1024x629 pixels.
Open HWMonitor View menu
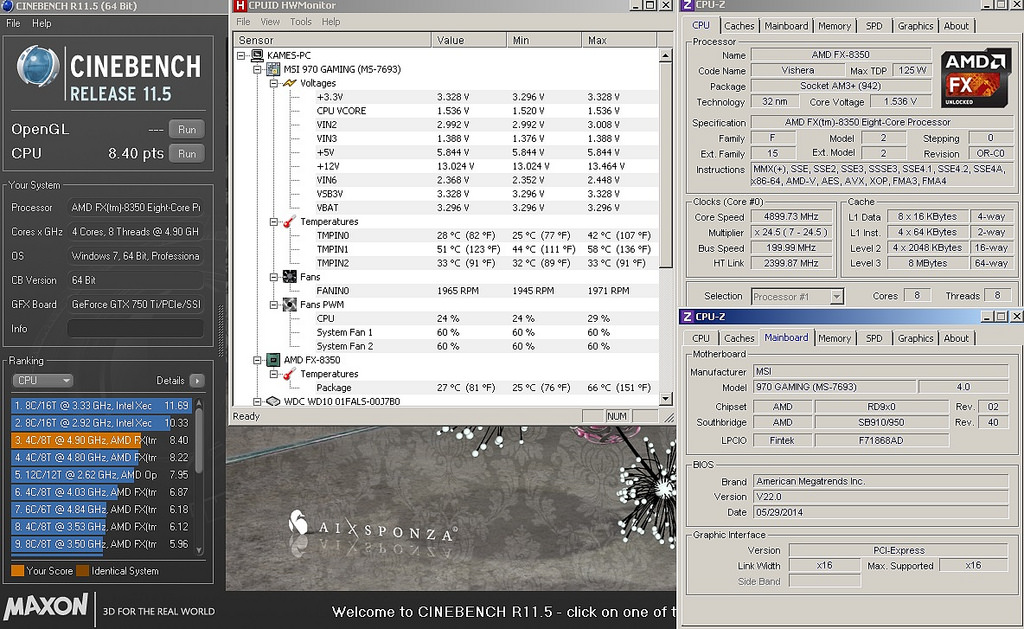pyautogui.click(x=270, y=22)
